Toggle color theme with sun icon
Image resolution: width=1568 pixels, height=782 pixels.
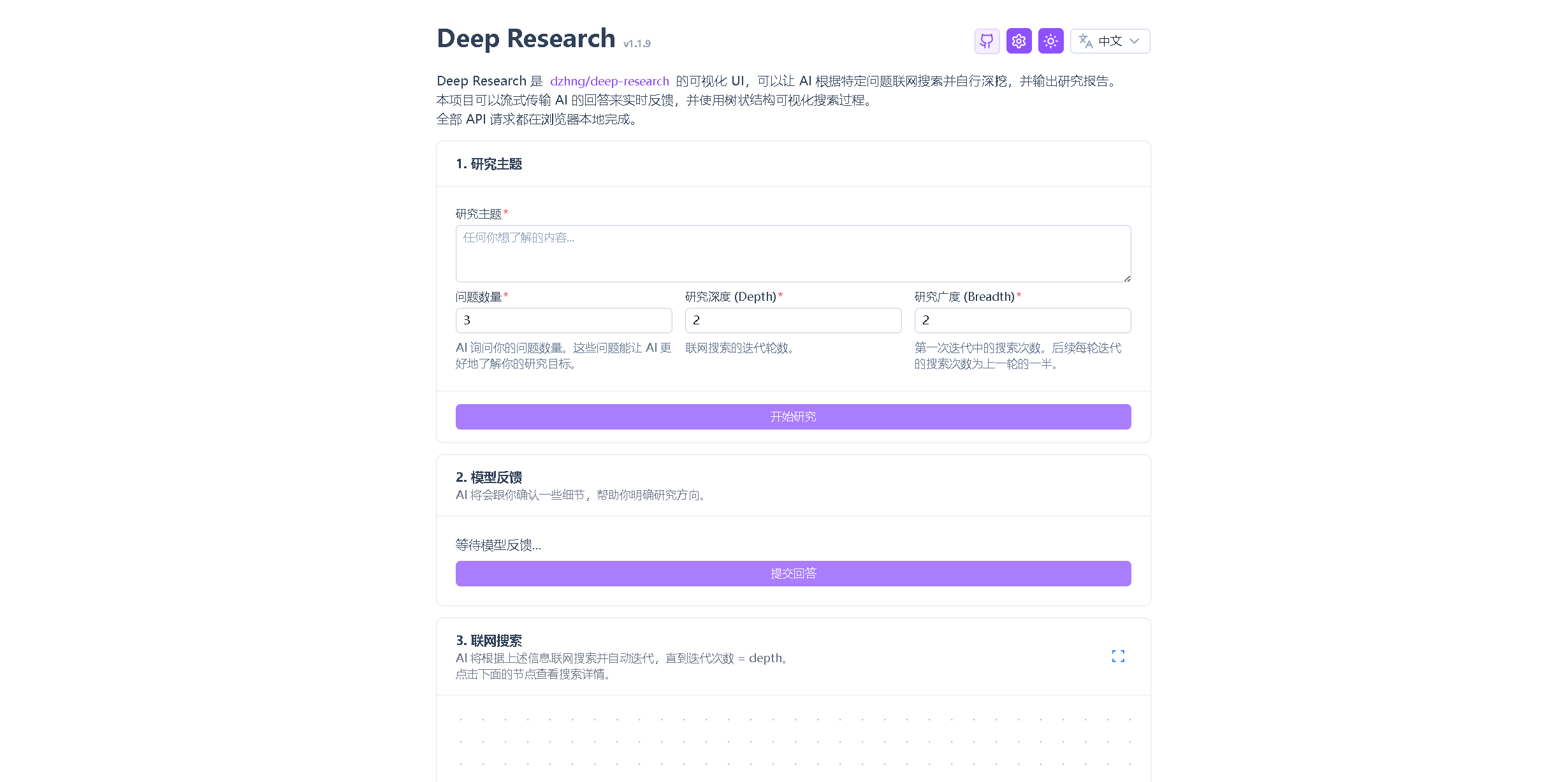click(1050, 41)
